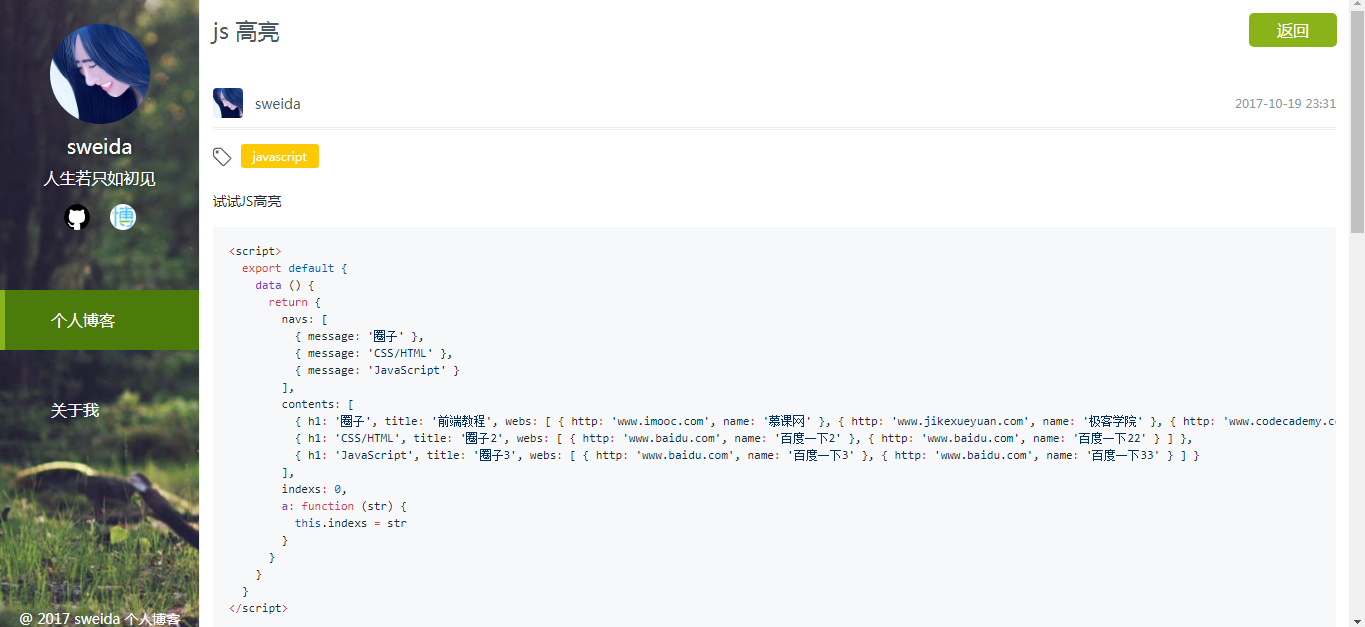Click the message: '圈子' code line

pyautogui.click(x=359, y=336)
